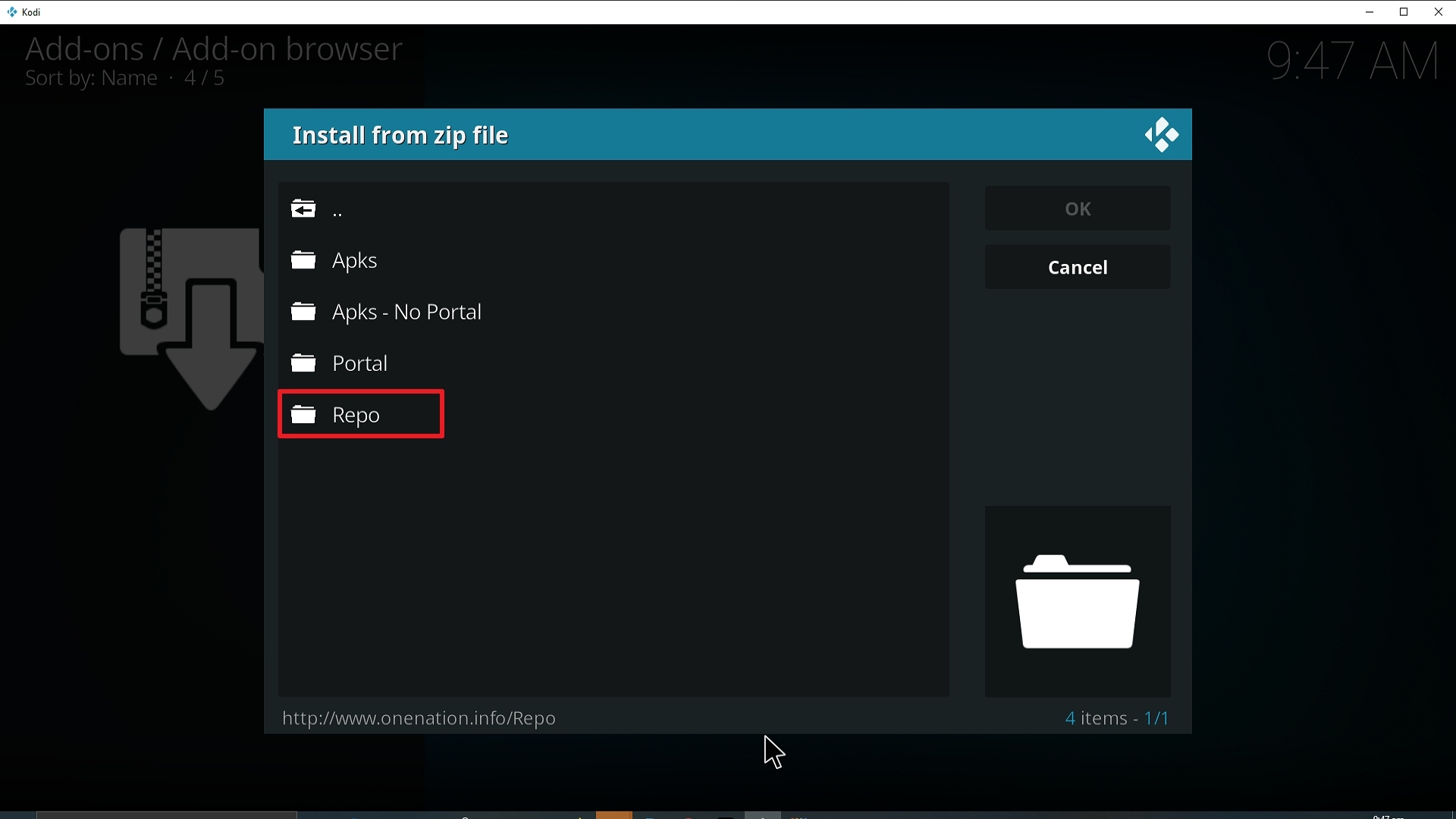This screenshot has width=1456, height=819.
Task: Confirm with the OK button
Action: click(1078, 209)
